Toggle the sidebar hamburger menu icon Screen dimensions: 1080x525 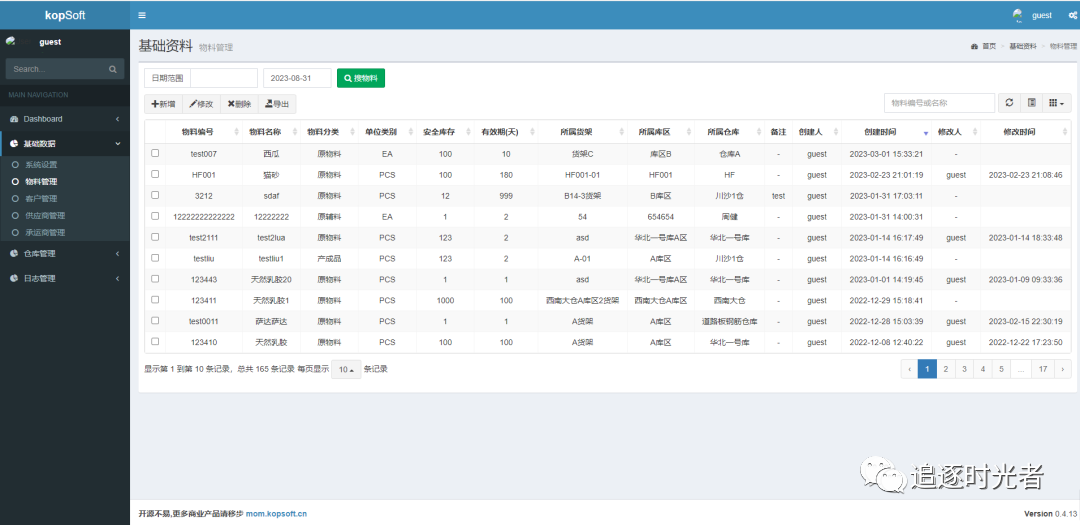tap(142, 15)
